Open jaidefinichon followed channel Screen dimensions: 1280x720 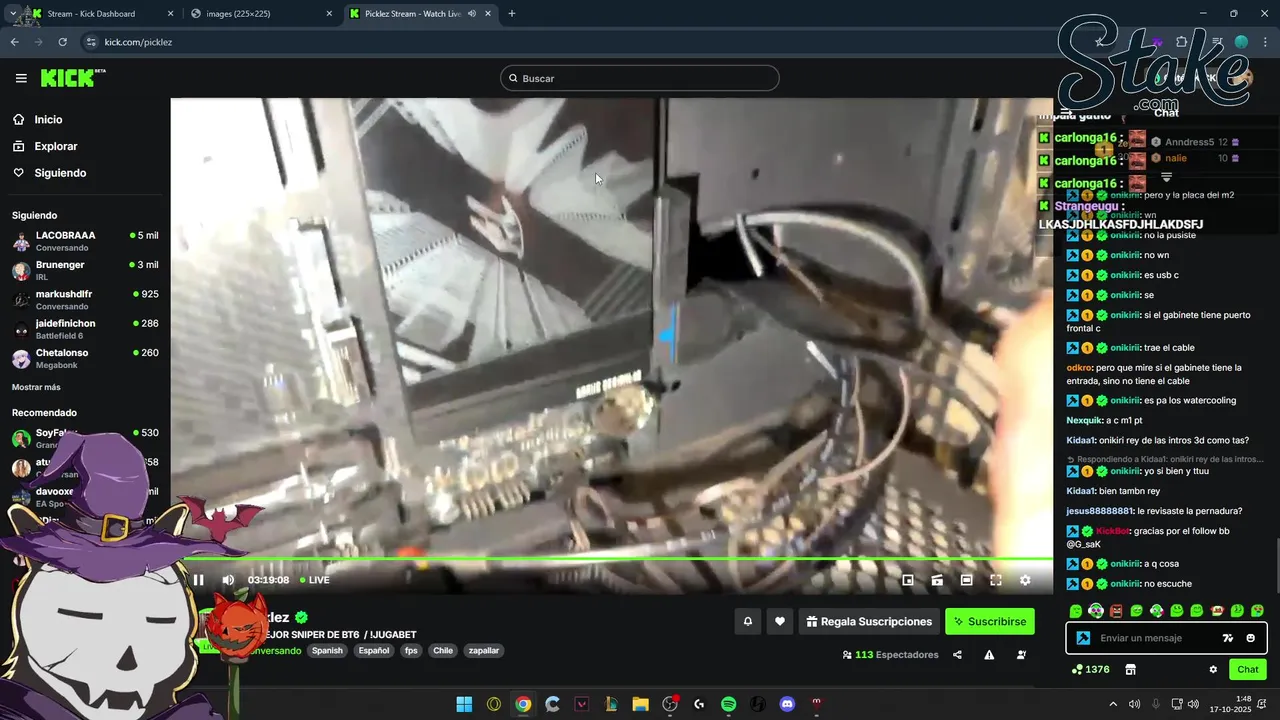point(85,329)
